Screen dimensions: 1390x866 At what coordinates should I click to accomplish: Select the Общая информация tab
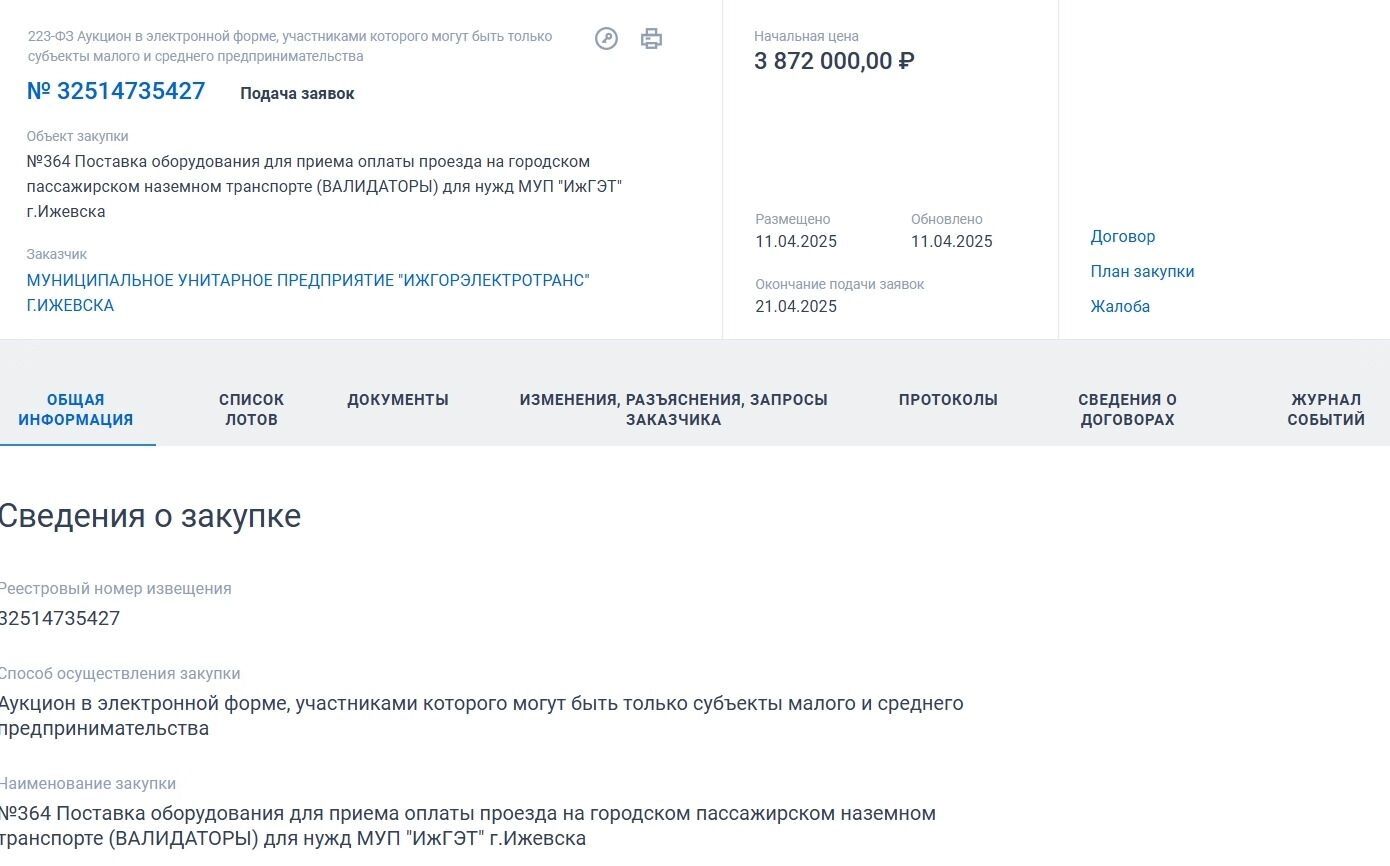click(76, 410)
